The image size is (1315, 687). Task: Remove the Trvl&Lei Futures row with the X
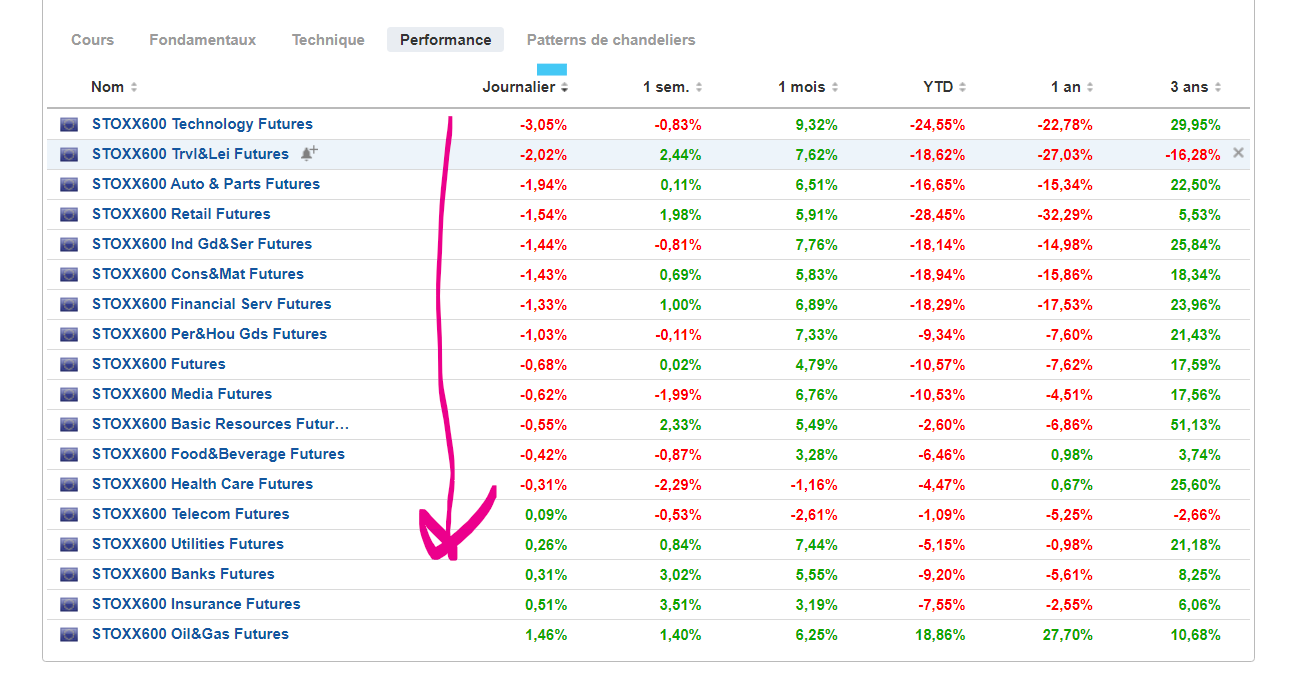click(x=1239, y=153)
